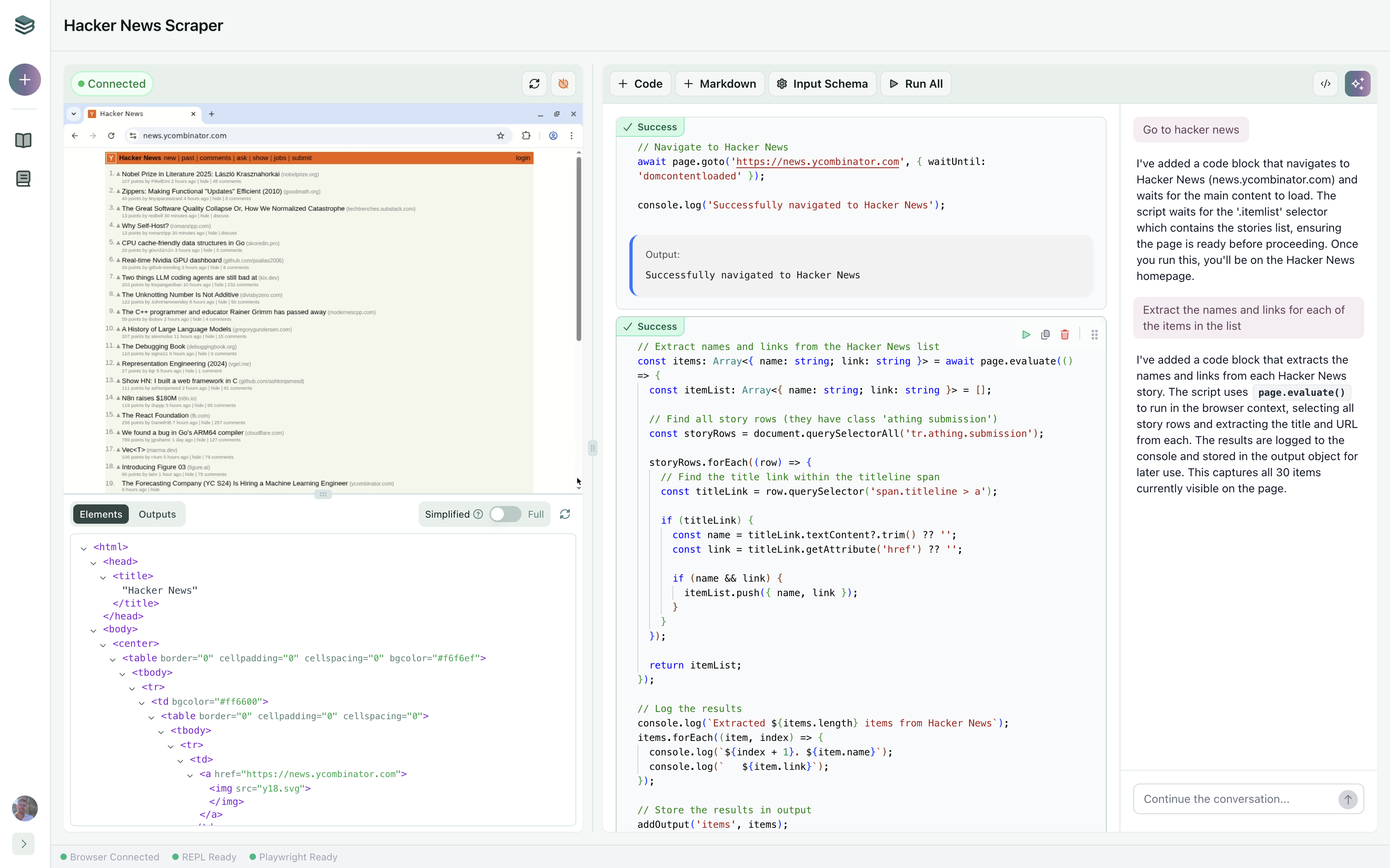This screenshot has width=1390, height=868.
Task: Click the 'Continue the conversation' input field
Action: [x=1235, y=798]
